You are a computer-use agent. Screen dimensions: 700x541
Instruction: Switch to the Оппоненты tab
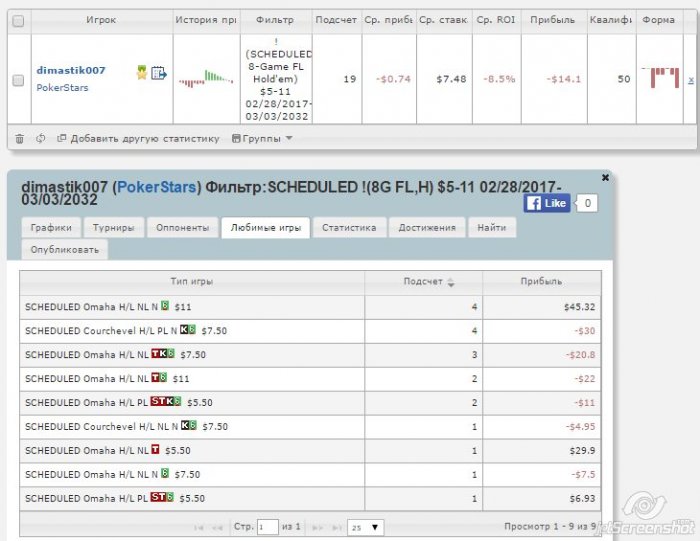pyautogui.click(x=183, y=228)
